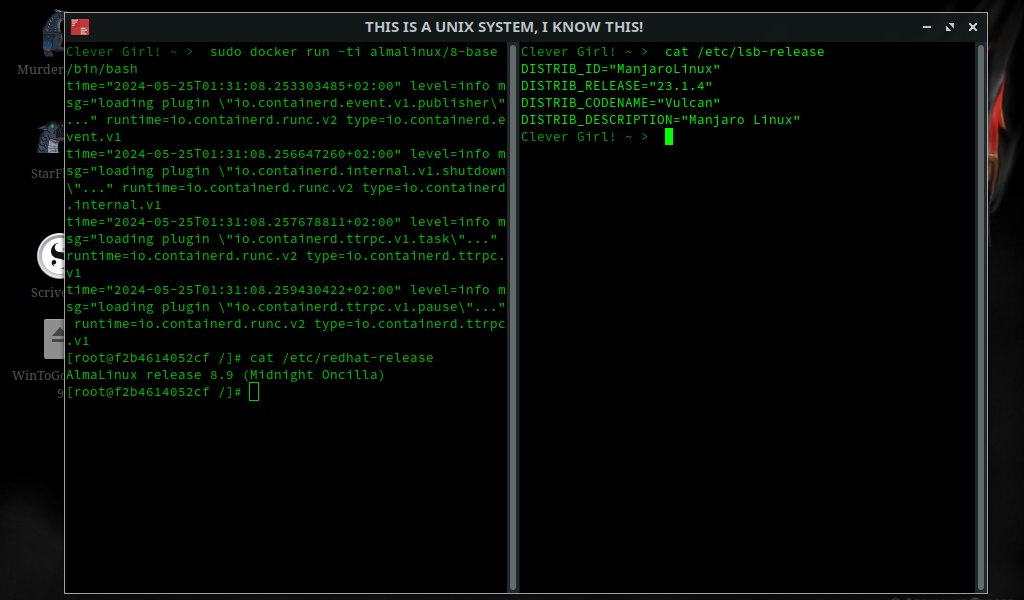This screenshot has height=600, width=1024.
Task: Select the Murder desktop icon
Action: 52,40
